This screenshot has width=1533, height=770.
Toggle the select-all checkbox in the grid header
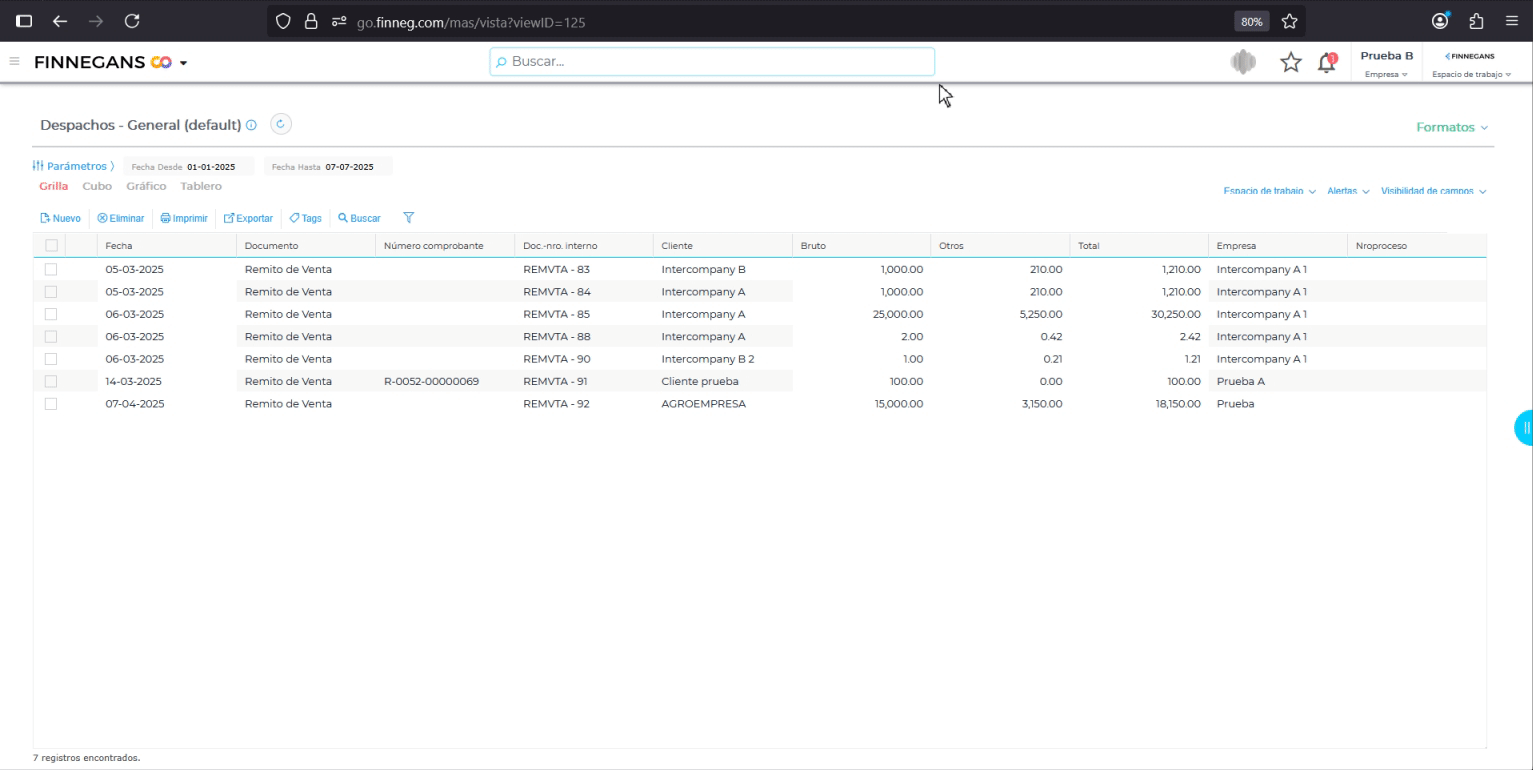(x=51, y=246)
